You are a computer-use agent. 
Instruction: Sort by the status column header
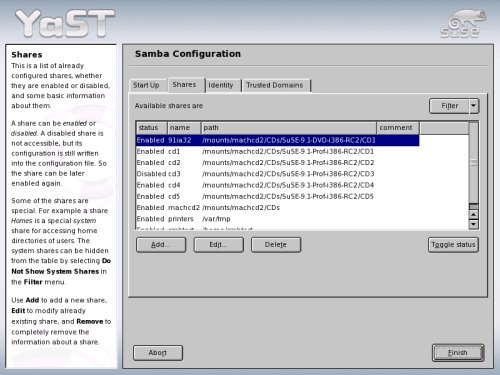(x=152, y=128)
